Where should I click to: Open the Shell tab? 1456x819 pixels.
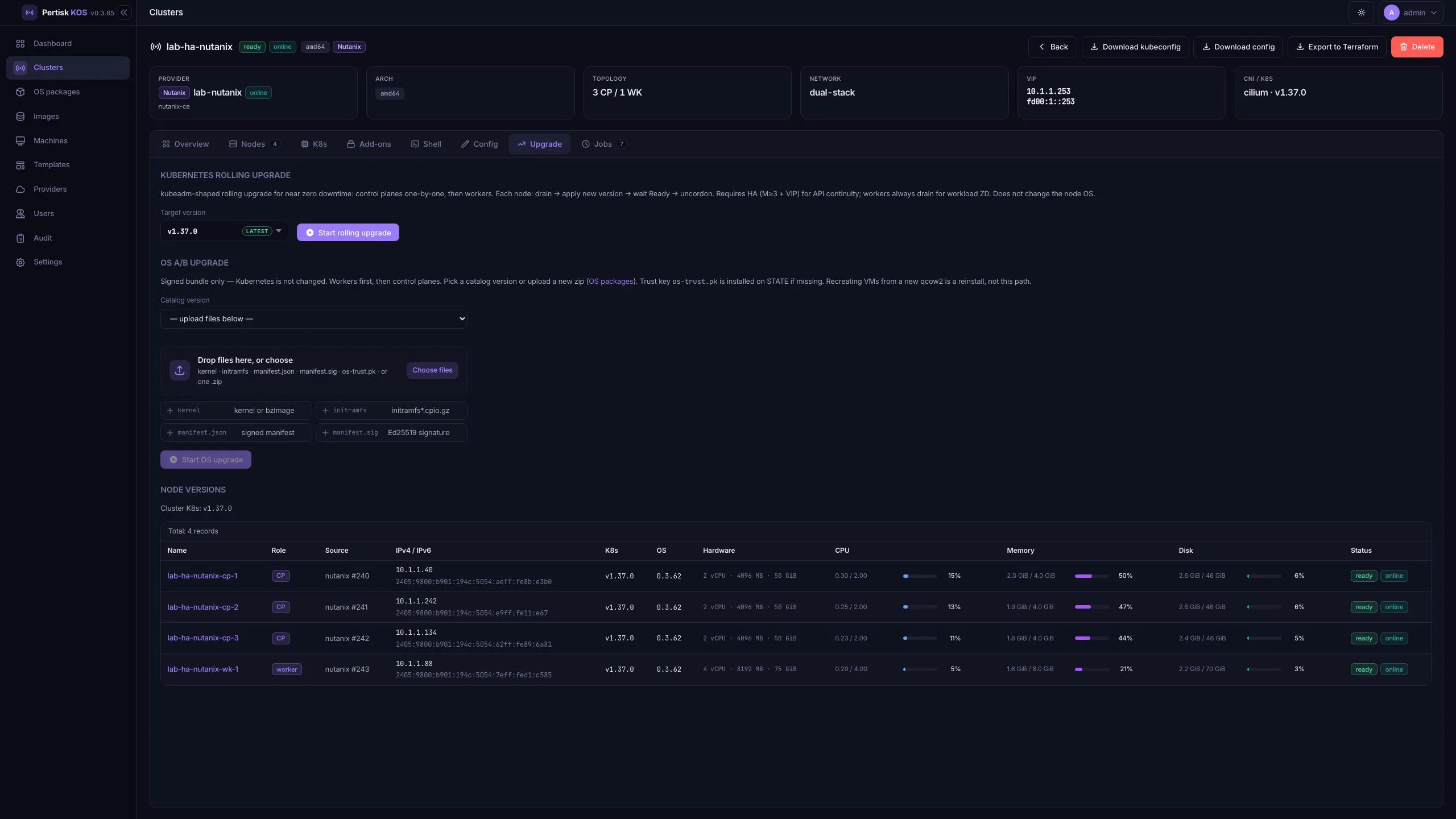click(x=426, y=144)
